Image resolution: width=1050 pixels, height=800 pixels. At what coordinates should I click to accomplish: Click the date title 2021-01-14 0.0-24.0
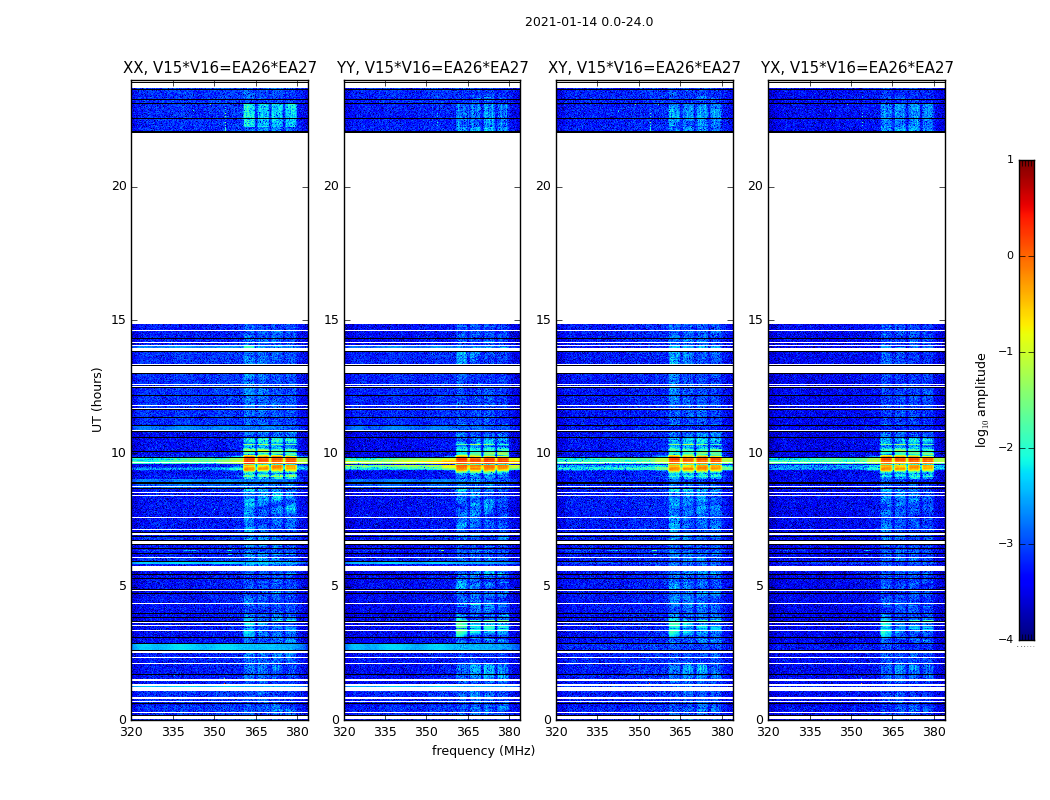(589, 22)
